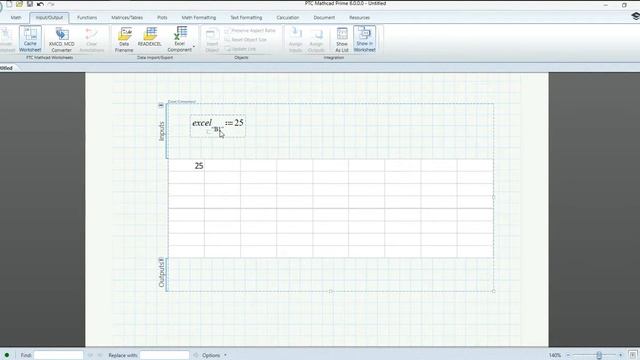Click the Cache Worksheet ribbon button
The image size is (640, 360).
point(30,39)
